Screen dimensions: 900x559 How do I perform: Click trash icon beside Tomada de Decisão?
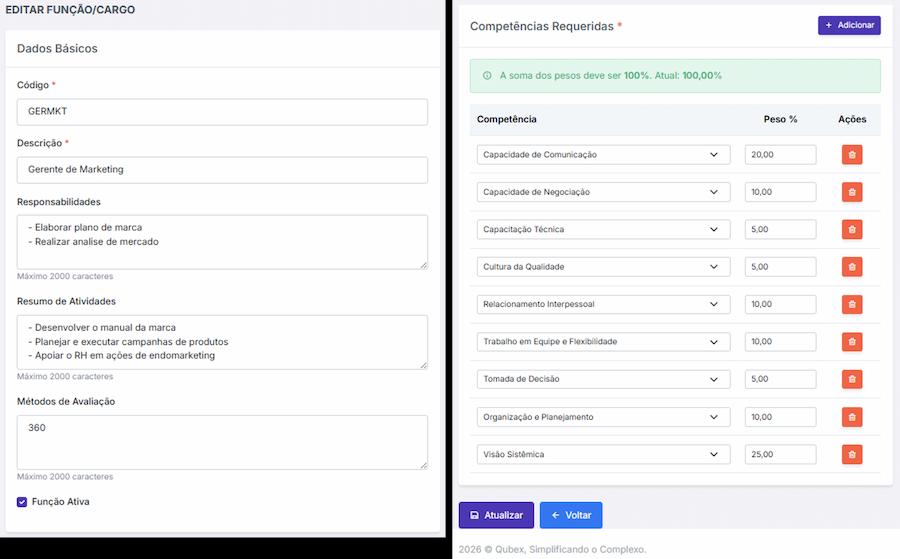tap(851, 379)
